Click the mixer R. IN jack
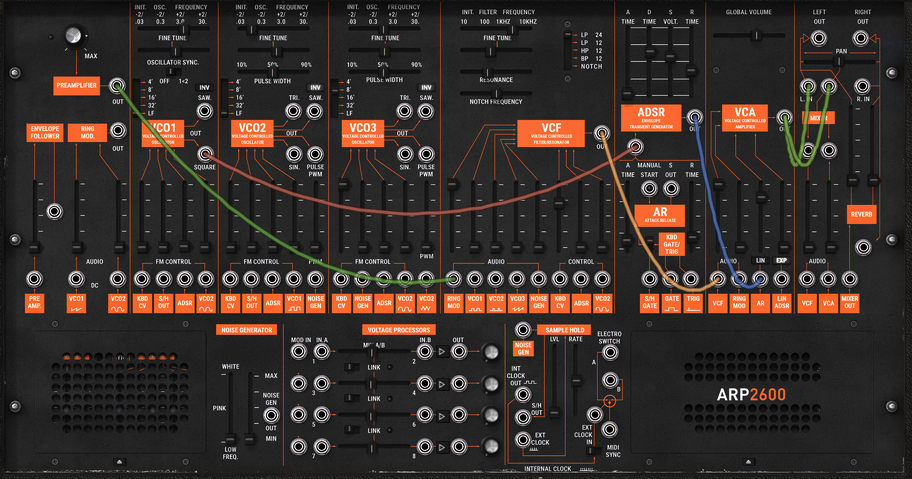912x479 pixels. 862,87
